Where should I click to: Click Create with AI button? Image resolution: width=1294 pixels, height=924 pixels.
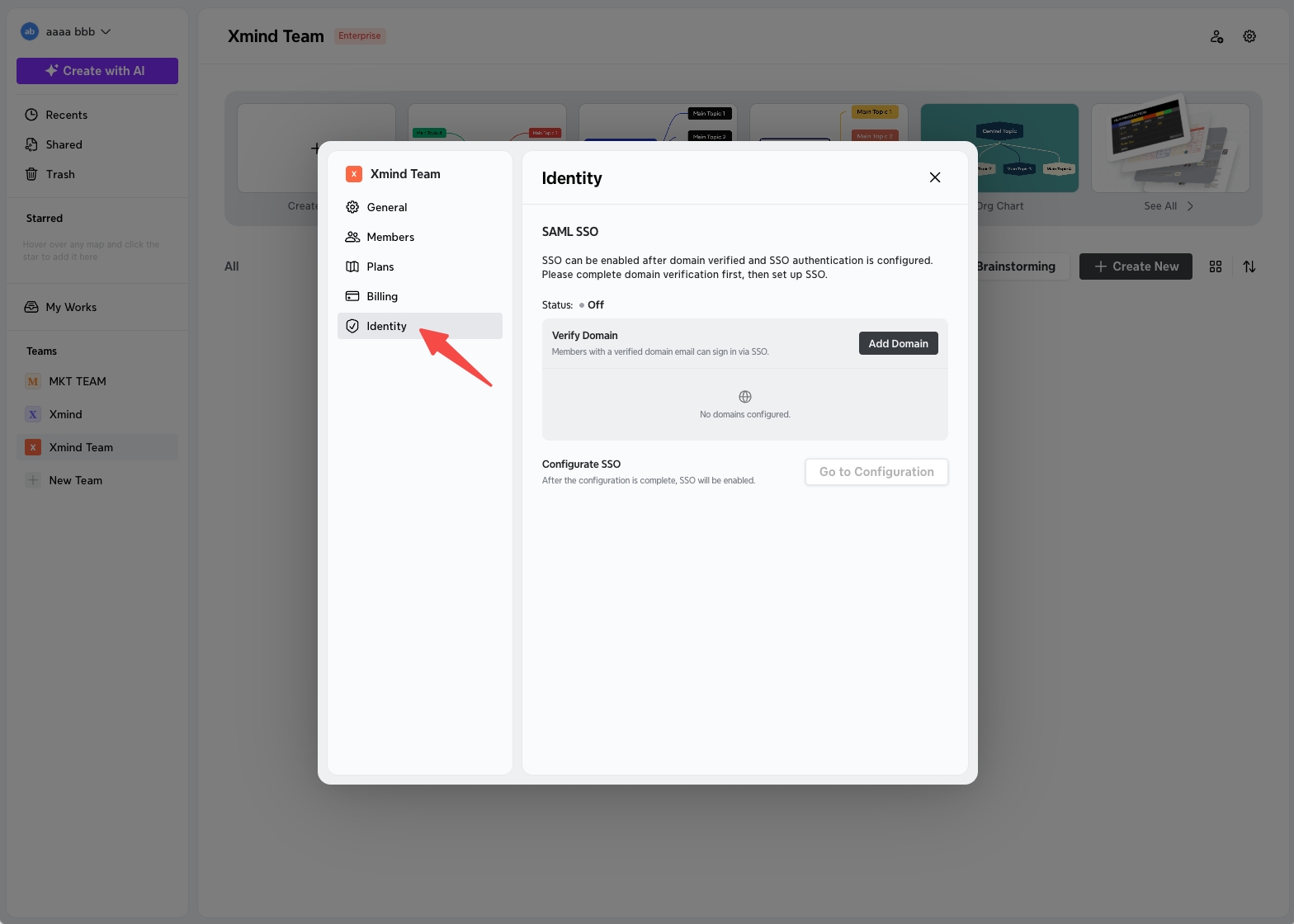point(97,71)
